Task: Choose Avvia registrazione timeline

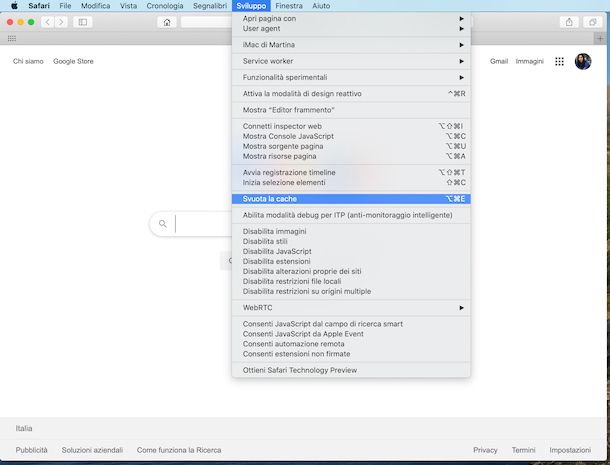Action: 351,172
